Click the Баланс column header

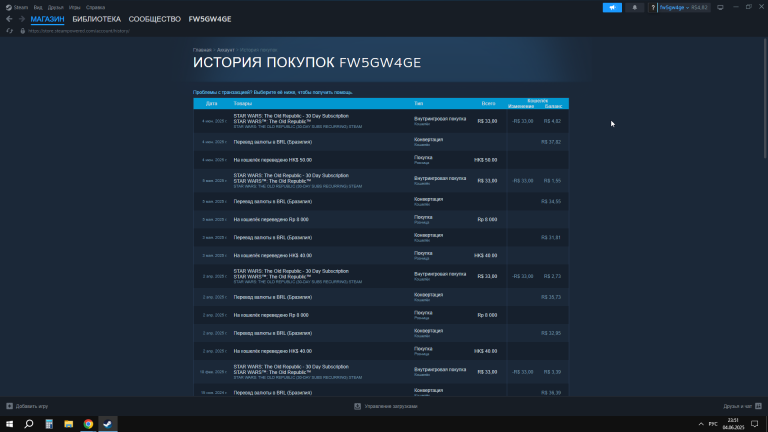point(553,106)
